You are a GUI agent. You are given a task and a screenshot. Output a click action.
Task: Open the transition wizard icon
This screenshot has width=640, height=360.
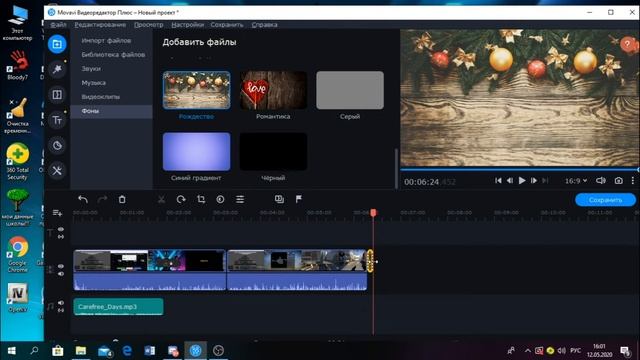(x=279, y=199)
